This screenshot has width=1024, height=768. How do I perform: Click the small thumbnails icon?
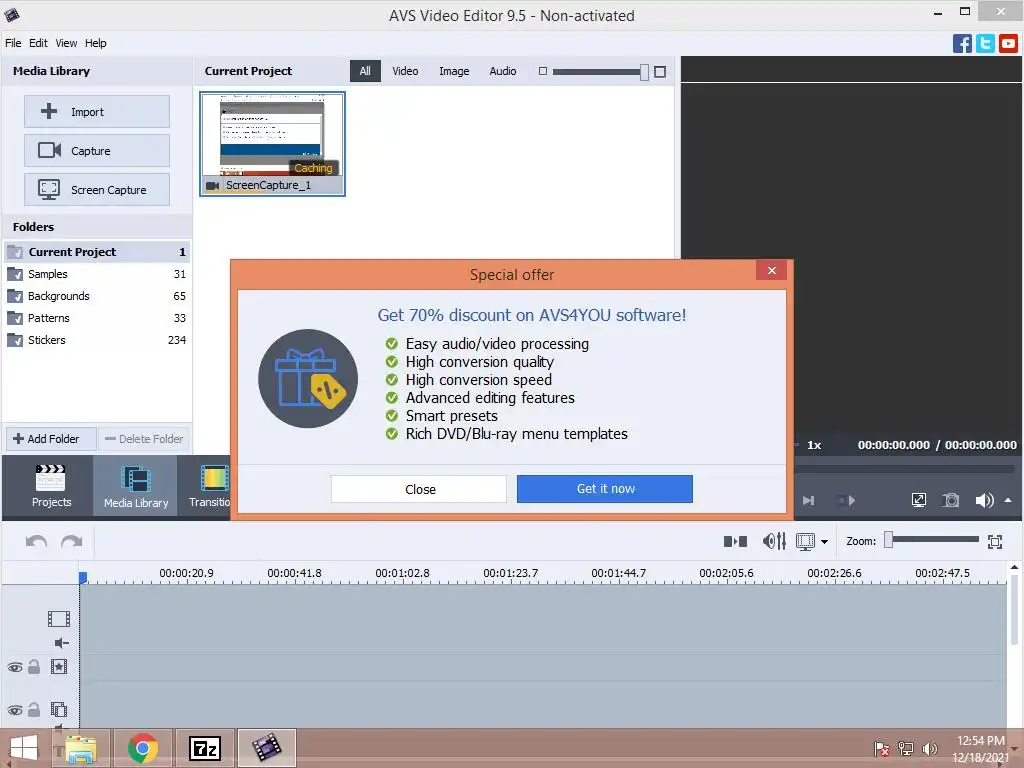(542, 71)
